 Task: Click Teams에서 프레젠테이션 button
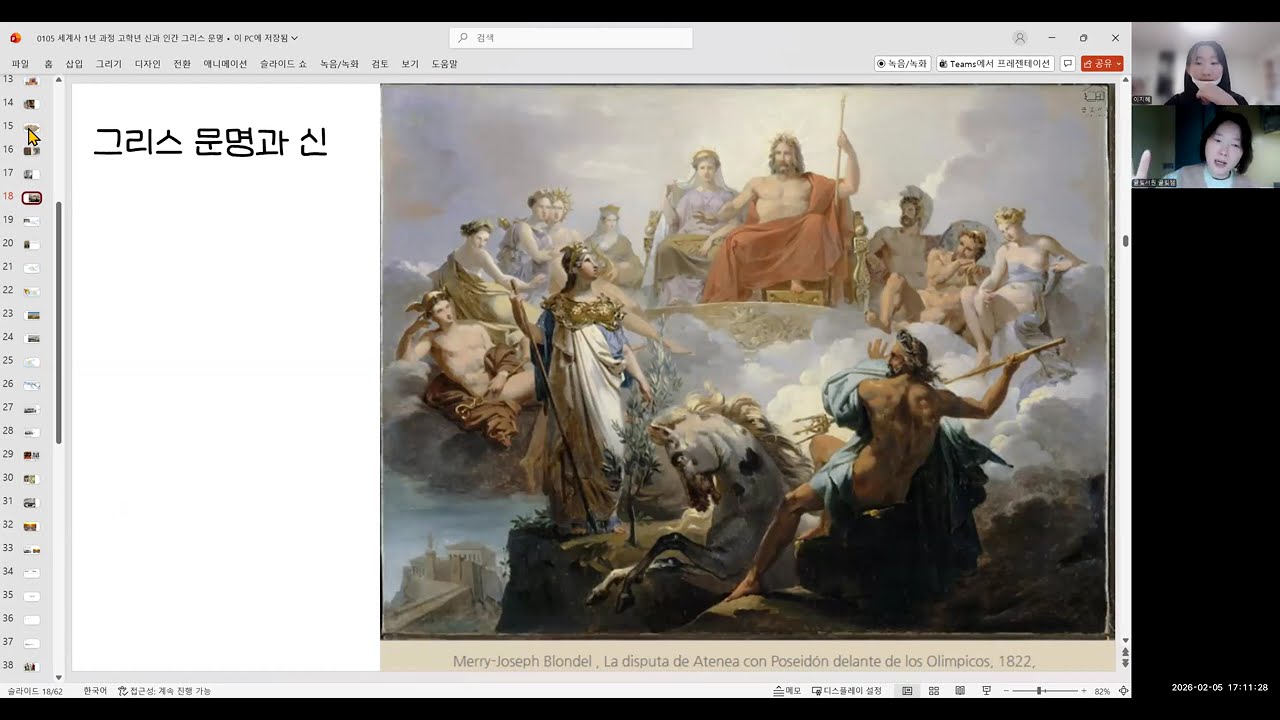click(x=995, y=63)
